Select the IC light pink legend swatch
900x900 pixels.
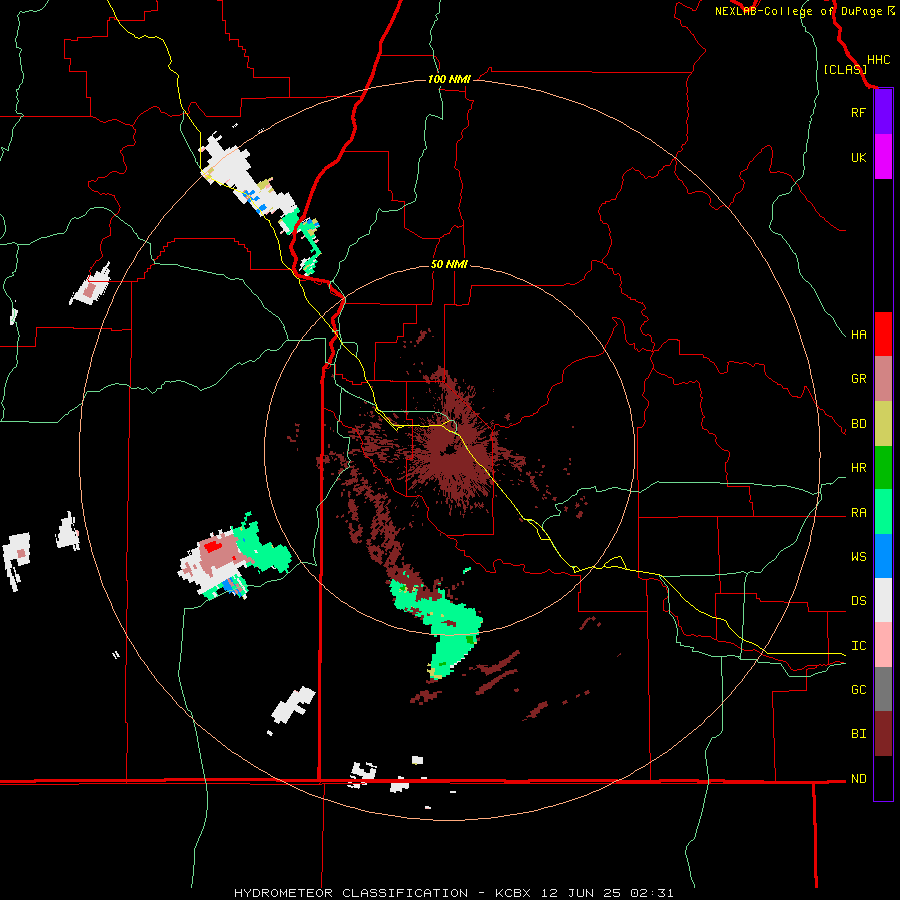coord(883,645)
